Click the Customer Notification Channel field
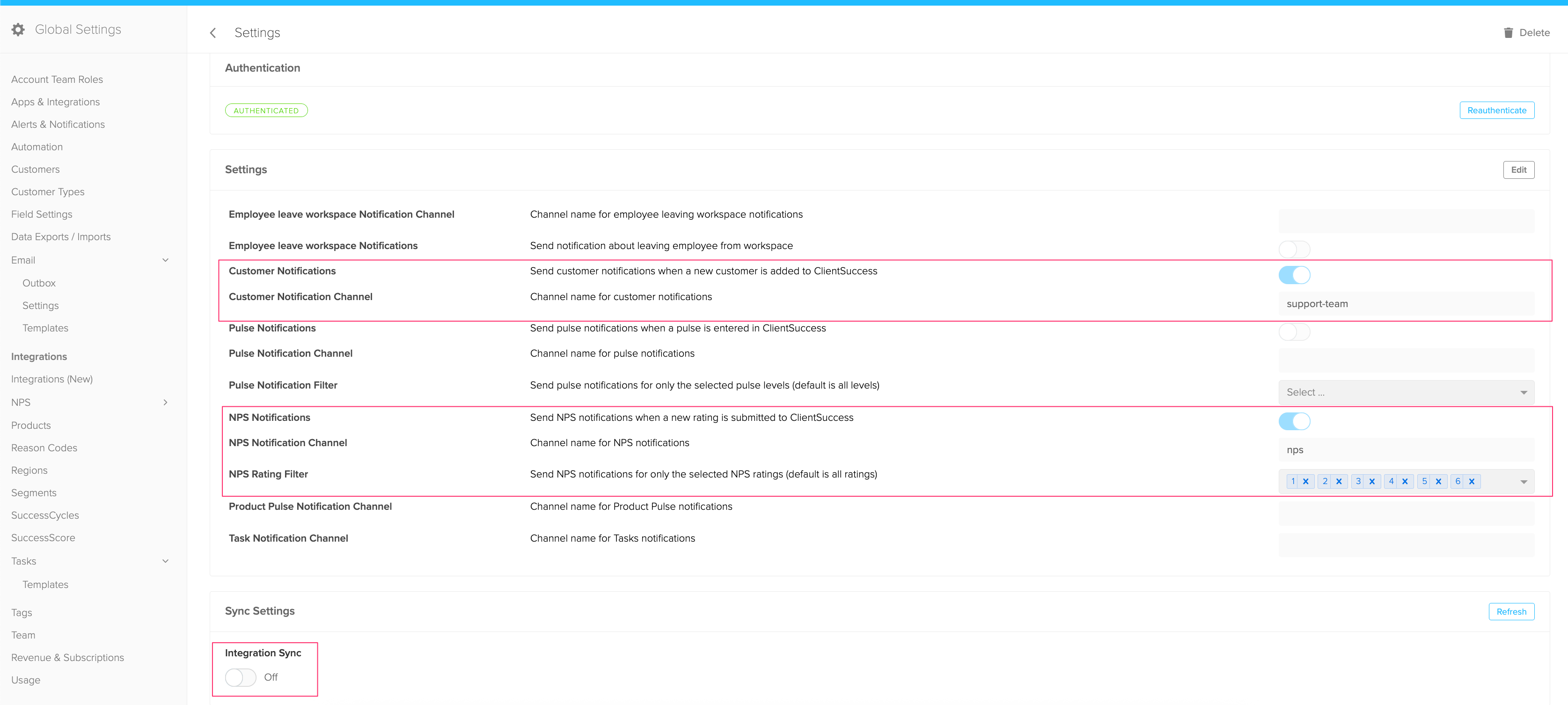The image size is (1568, 705). point(1406,304)
